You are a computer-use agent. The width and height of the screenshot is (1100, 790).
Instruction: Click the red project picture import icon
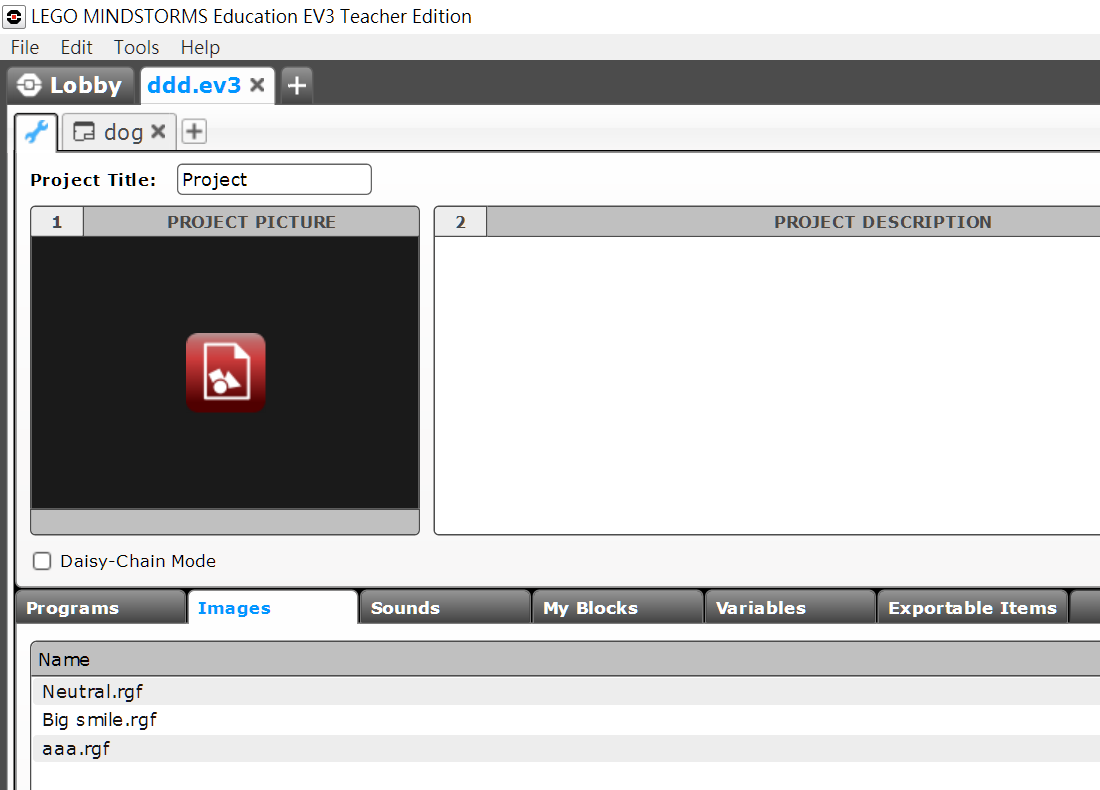pos(226,373)
